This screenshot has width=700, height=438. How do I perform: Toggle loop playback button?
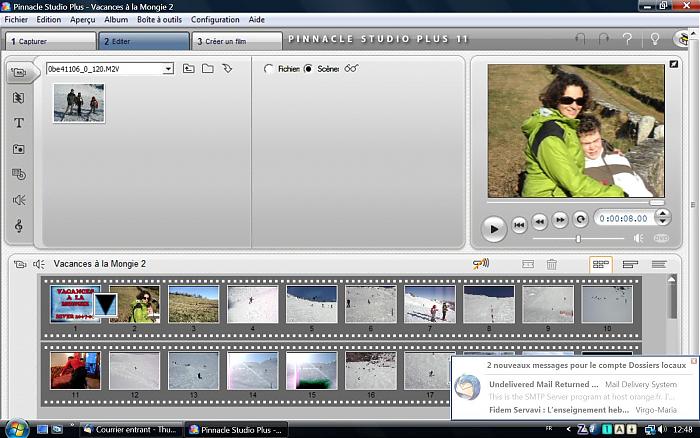580,219
